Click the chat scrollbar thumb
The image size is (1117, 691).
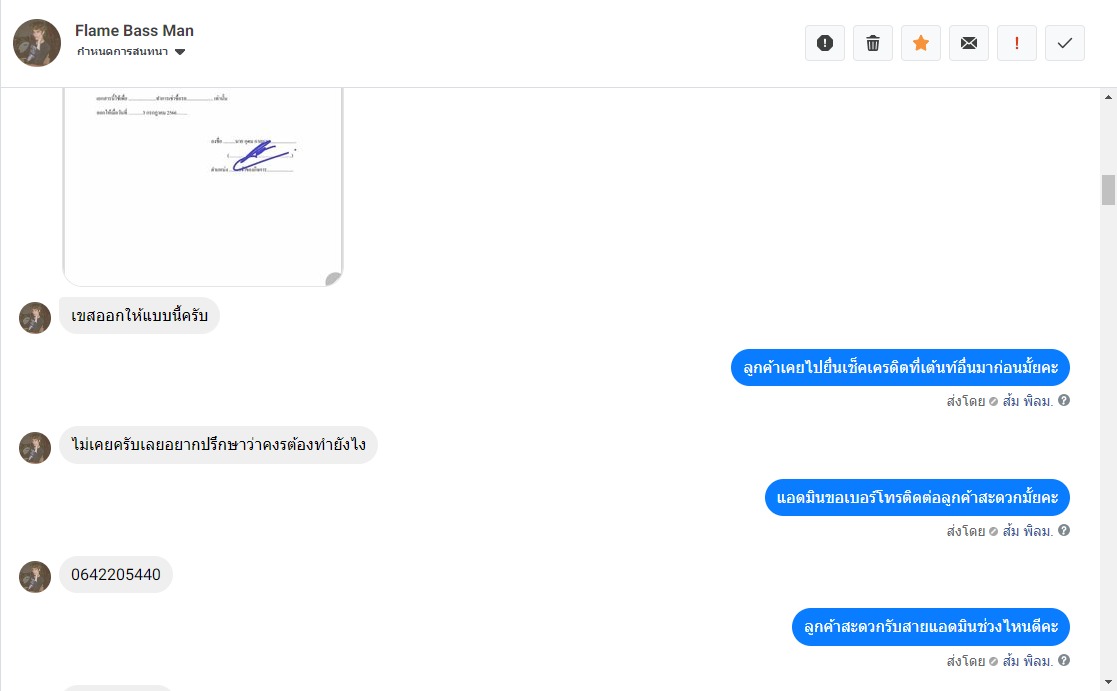tap(1108, 189)
